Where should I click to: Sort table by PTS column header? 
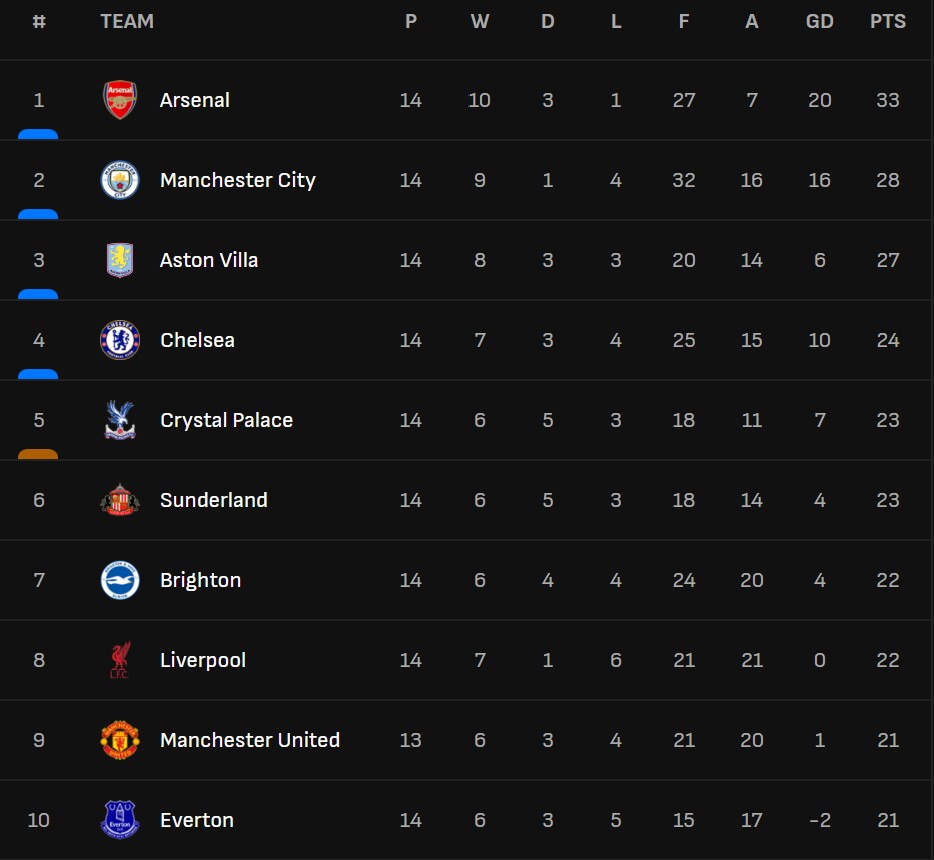click(x=888, y=21)
